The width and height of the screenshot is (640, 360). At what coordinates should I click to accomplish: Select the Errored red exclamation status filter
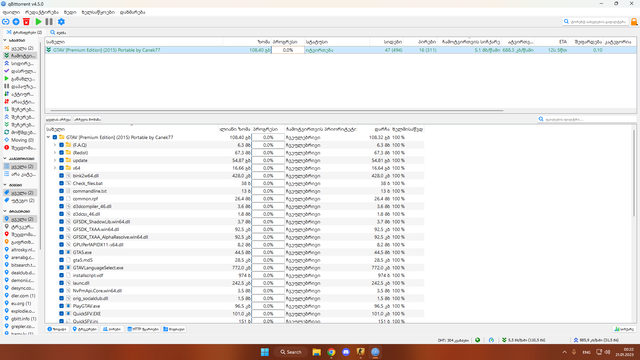[20, 148]
